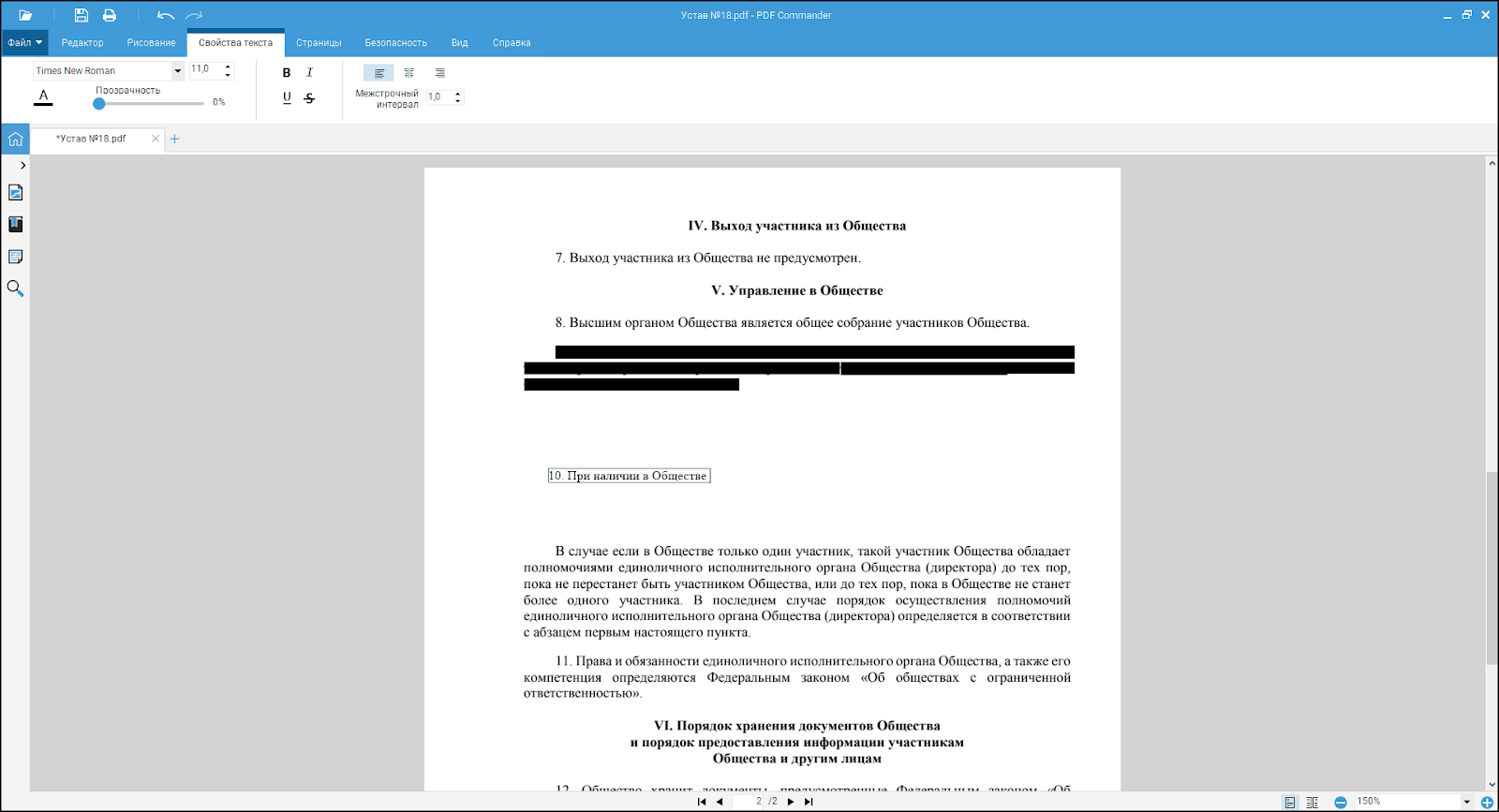The width and height of the screenshot is (1499, 812).
Task: Switch to the Безопасность tab
Action: pos(395,43)
